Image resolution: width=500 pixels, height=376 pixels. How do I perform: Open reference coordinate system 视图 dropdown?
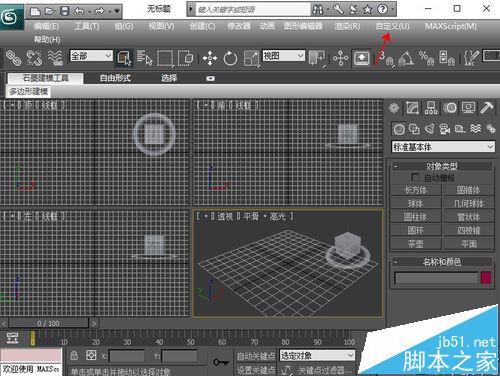click(284, 56)
